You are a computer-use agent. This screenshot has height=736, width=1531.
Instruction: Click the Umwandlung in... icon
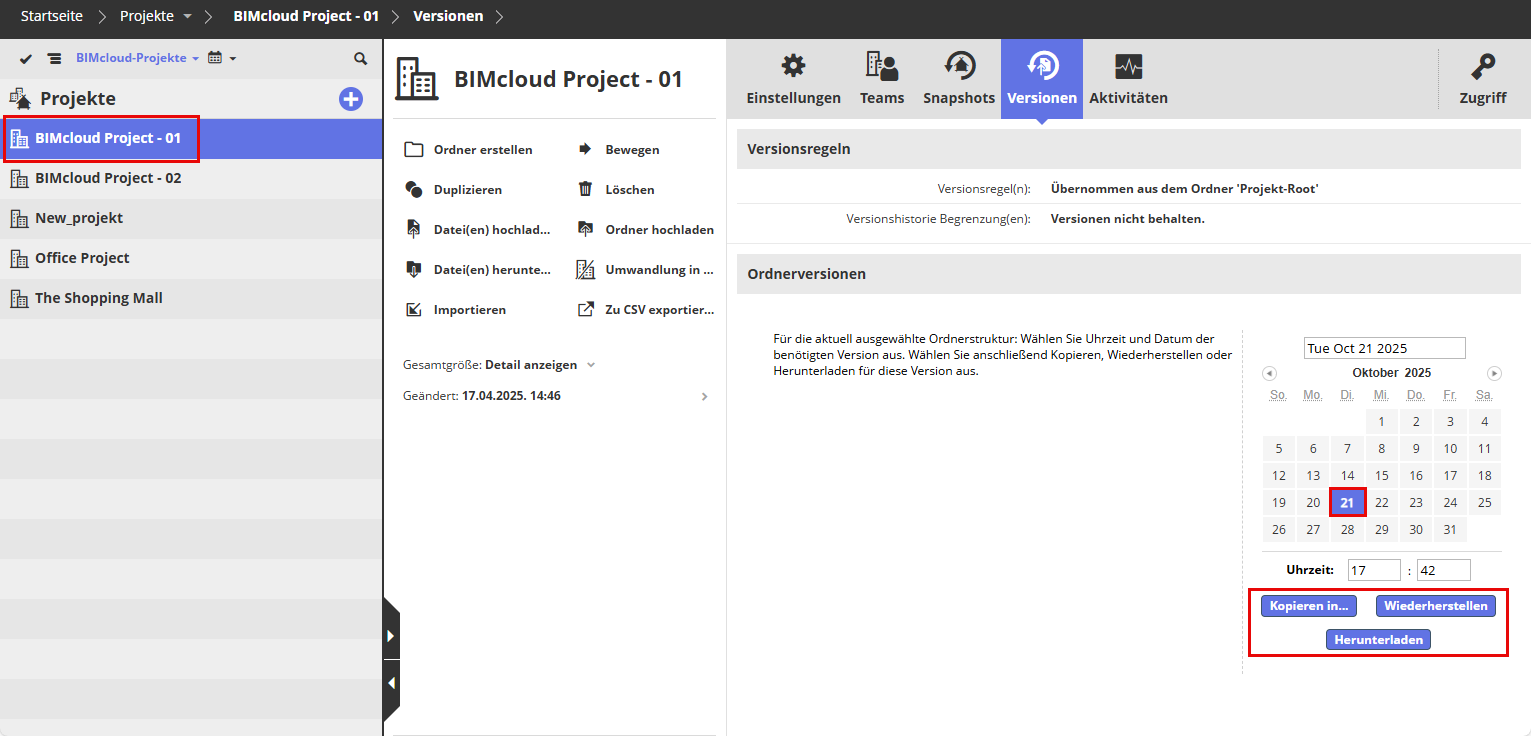point(586,269)
